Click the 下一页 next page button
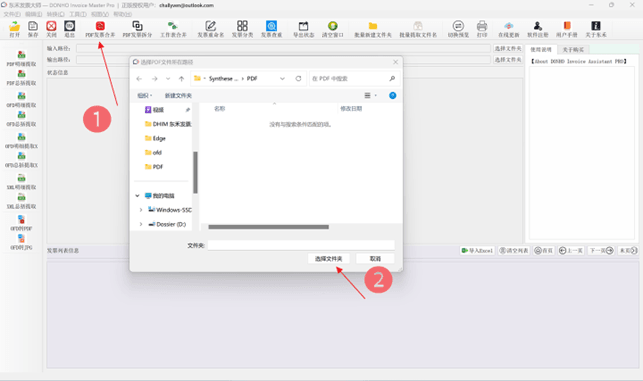The width and height of the screenshot is (643, 381). click(601, 250)
